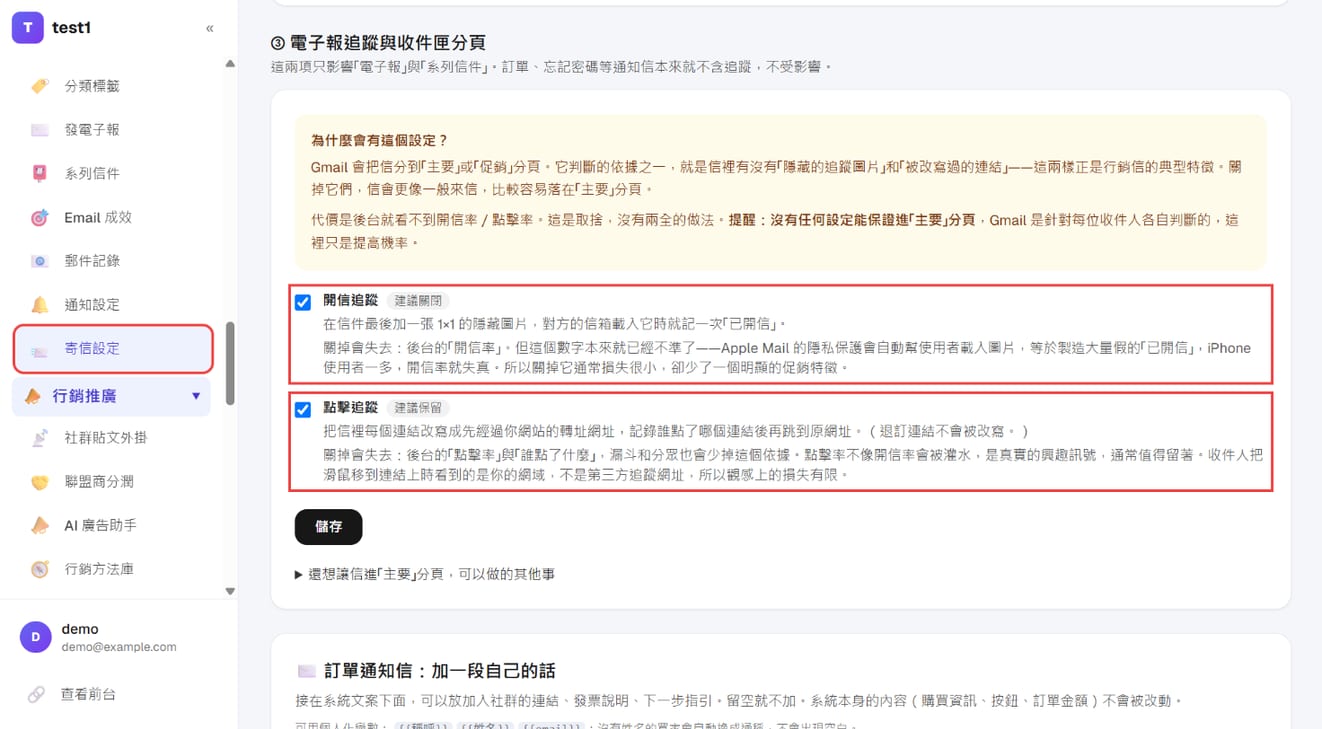Save tracking settings with 儲存 button
Viewport: 1322px width, 729px height.
[x=328, y=527]
